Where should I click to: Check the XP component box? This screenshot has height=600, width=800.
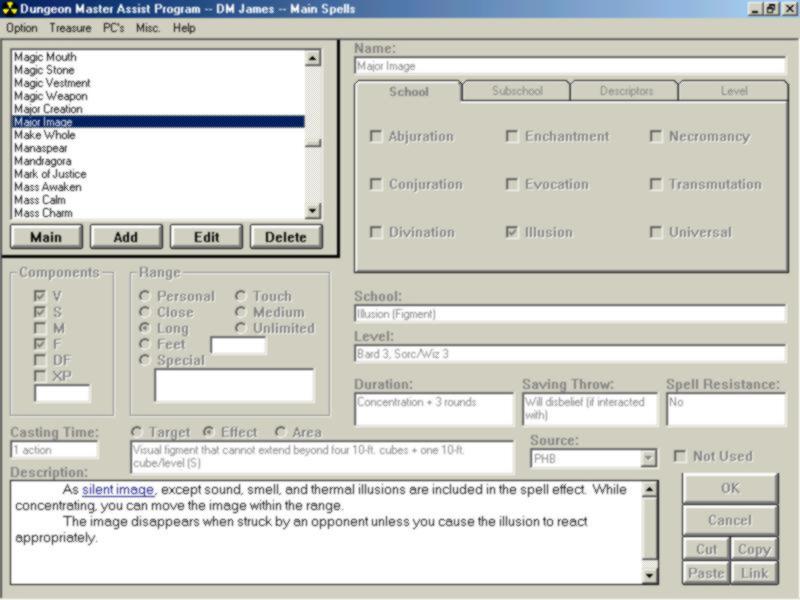tap(40, 376)
